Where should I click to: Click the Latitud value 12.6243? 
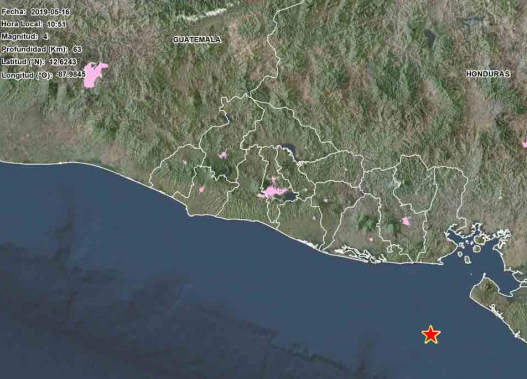(63, 62)
